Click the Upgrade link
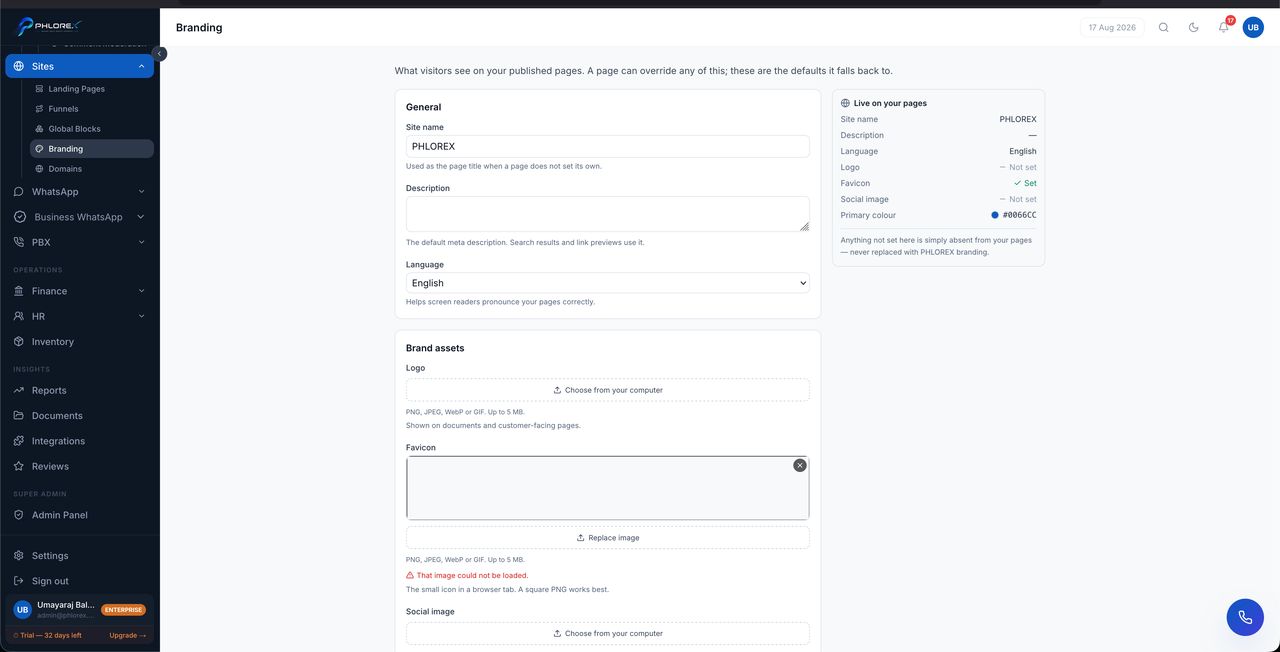The height and width of the screenshot is (652, 1280). point(128,635)
